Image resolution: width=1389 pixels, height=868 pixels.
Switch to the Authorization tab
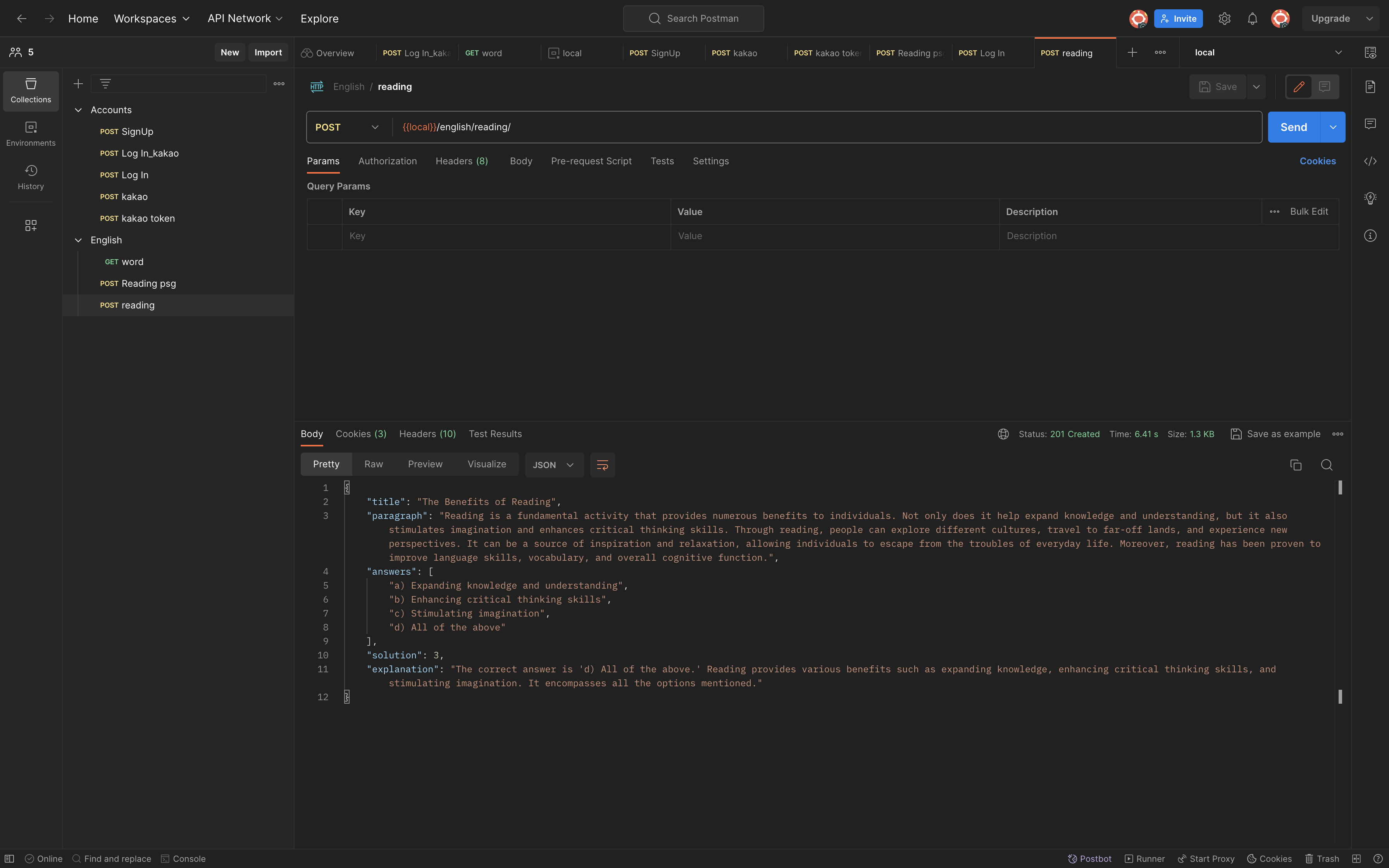[x=388, y=161]
